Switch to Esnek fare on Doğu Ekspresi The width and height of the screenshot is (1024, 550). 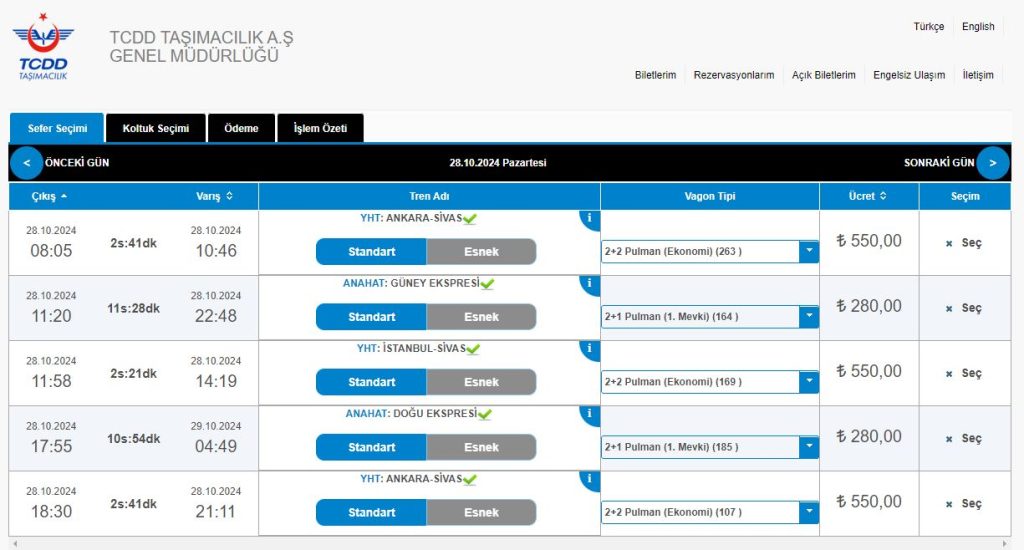pos(481,447)
